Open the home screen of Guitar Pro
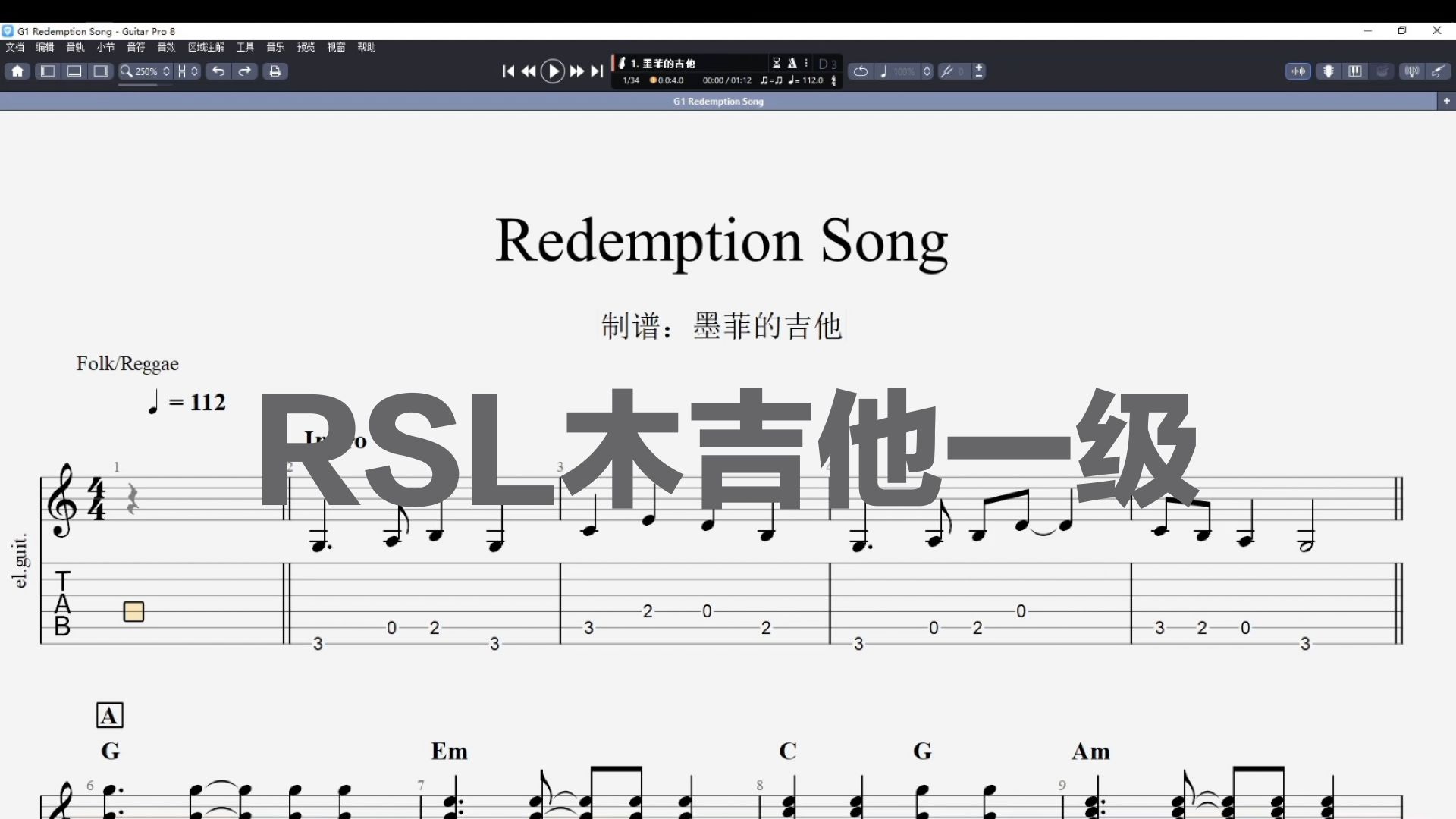The width and height of the screenshot is (1456, 819). tap(17, 71)
